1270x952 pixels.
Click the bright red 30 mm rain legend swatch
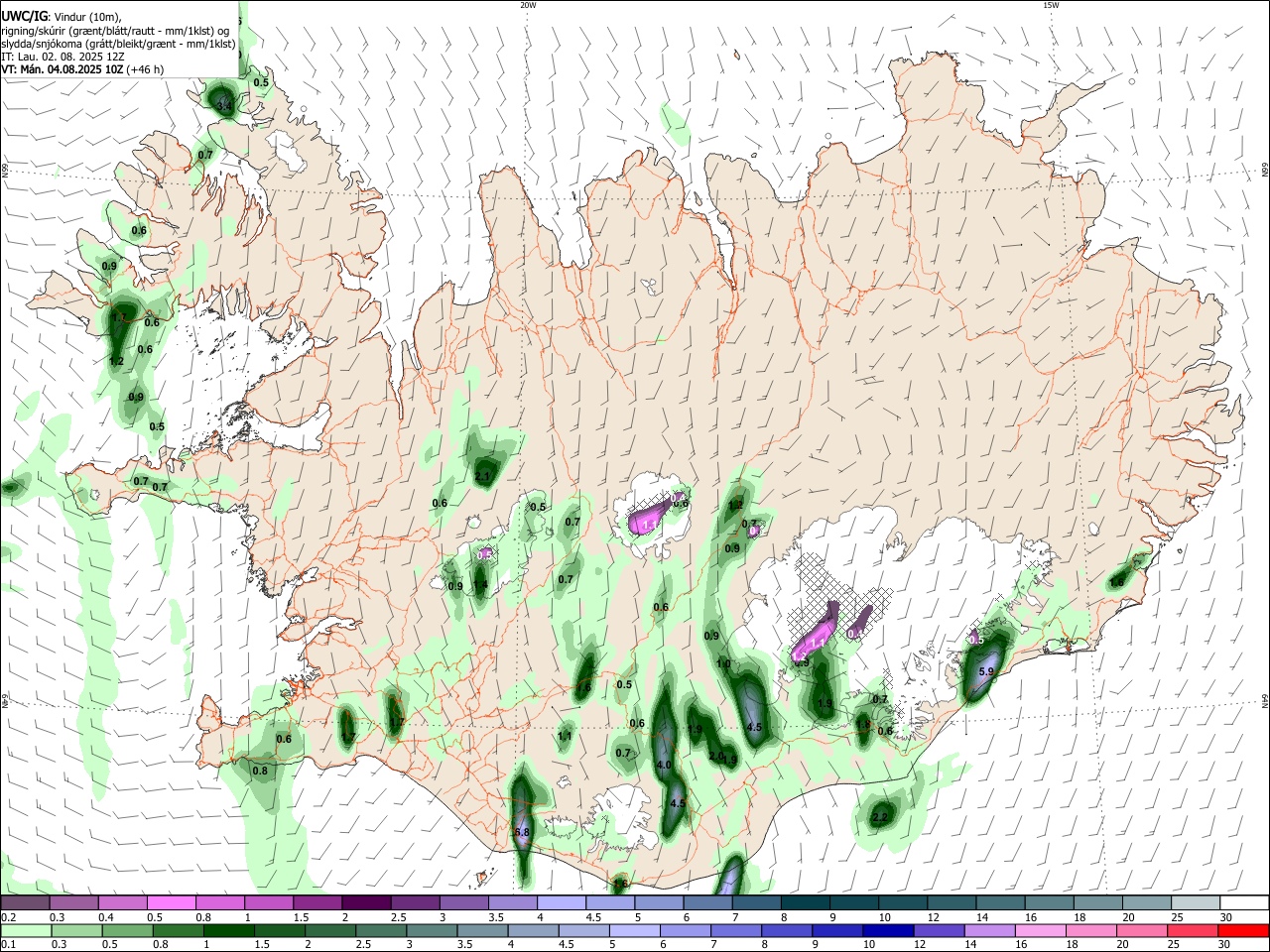coord(1241,930)
